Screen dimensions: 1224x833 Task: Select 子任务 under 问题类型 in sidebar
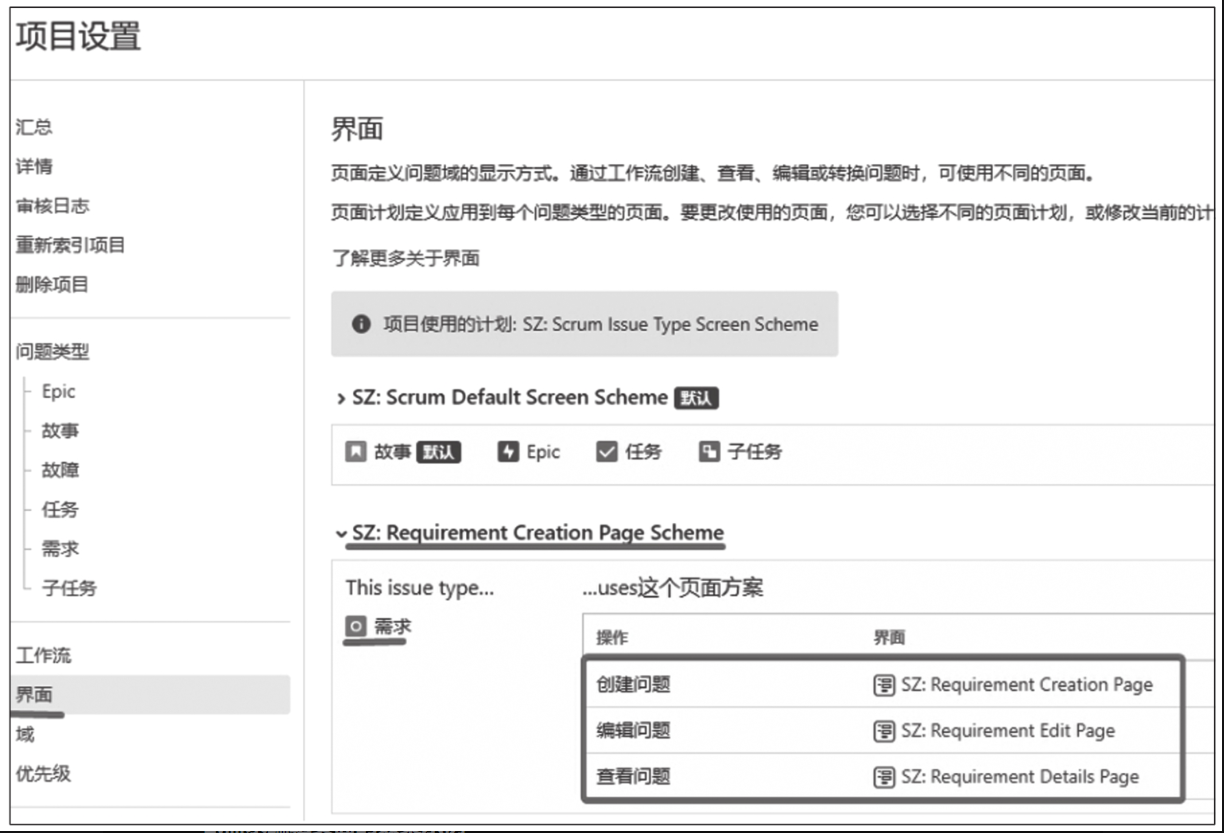coord(69,588)
